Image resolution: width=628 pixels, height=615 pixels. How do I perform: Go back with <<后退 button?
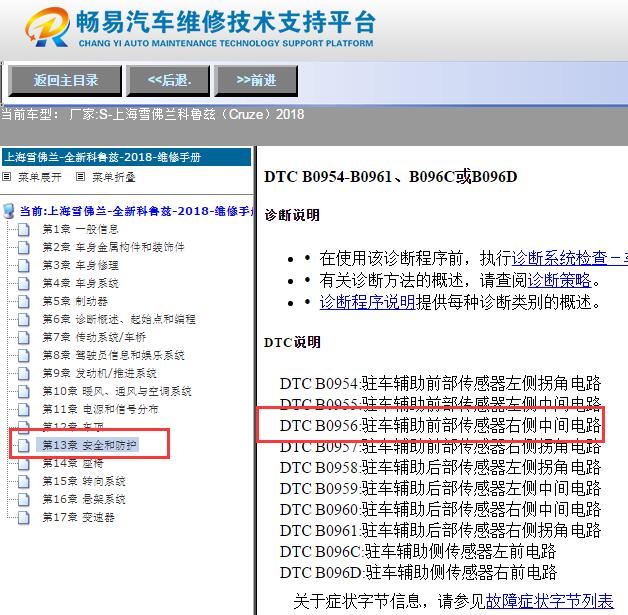(x=168, y=80)
